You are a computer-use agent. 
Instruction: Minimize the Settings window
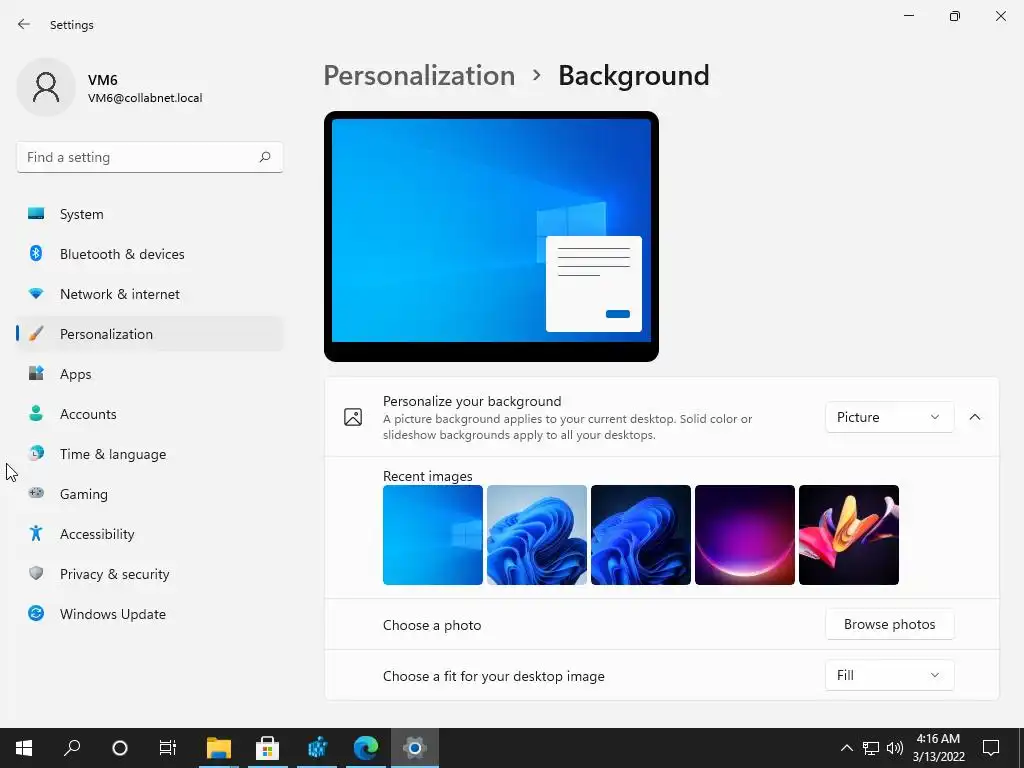coord(908,16)
